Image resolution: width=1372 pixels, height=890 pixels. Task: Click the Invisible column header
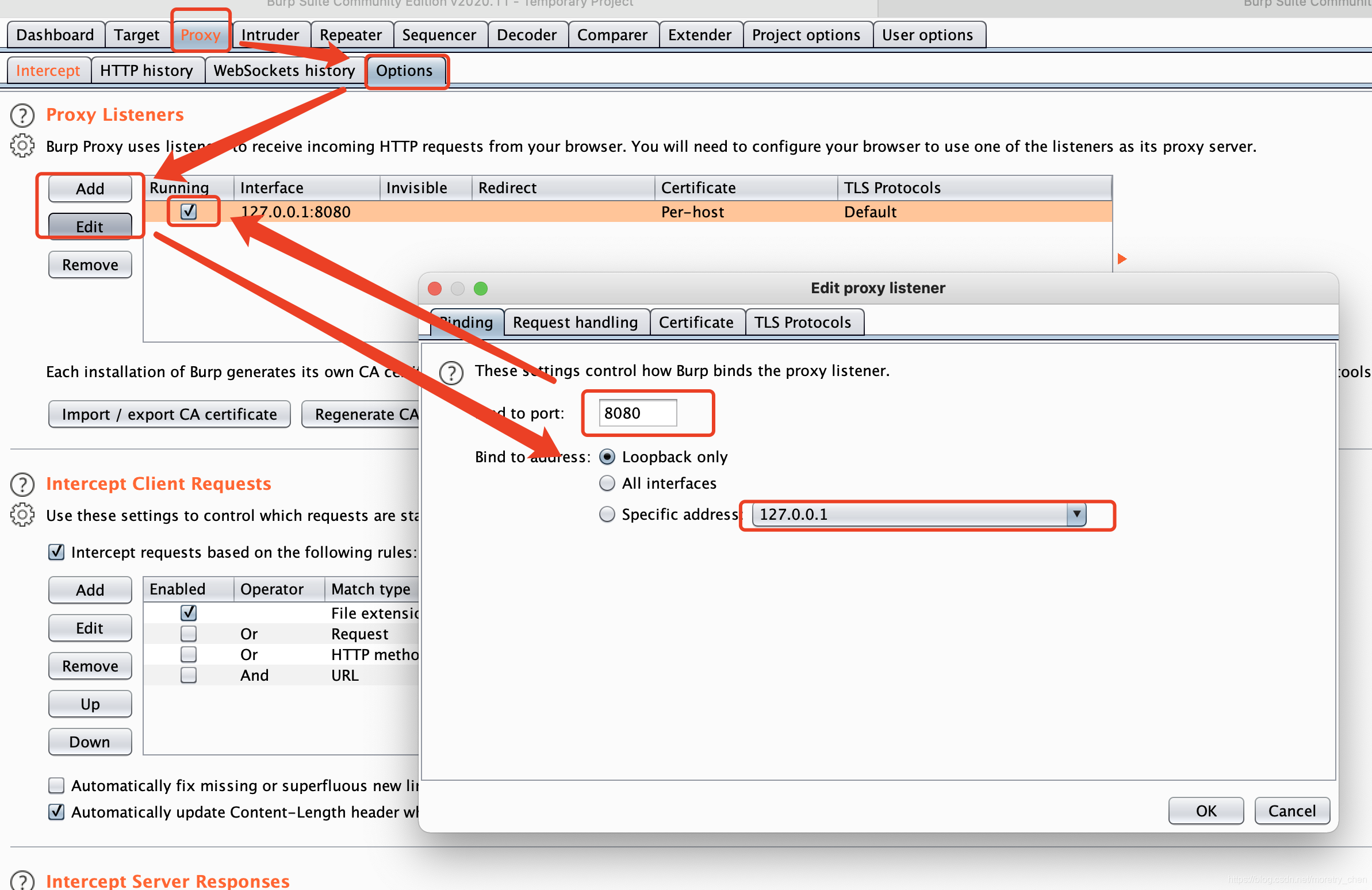click(426, 188)
